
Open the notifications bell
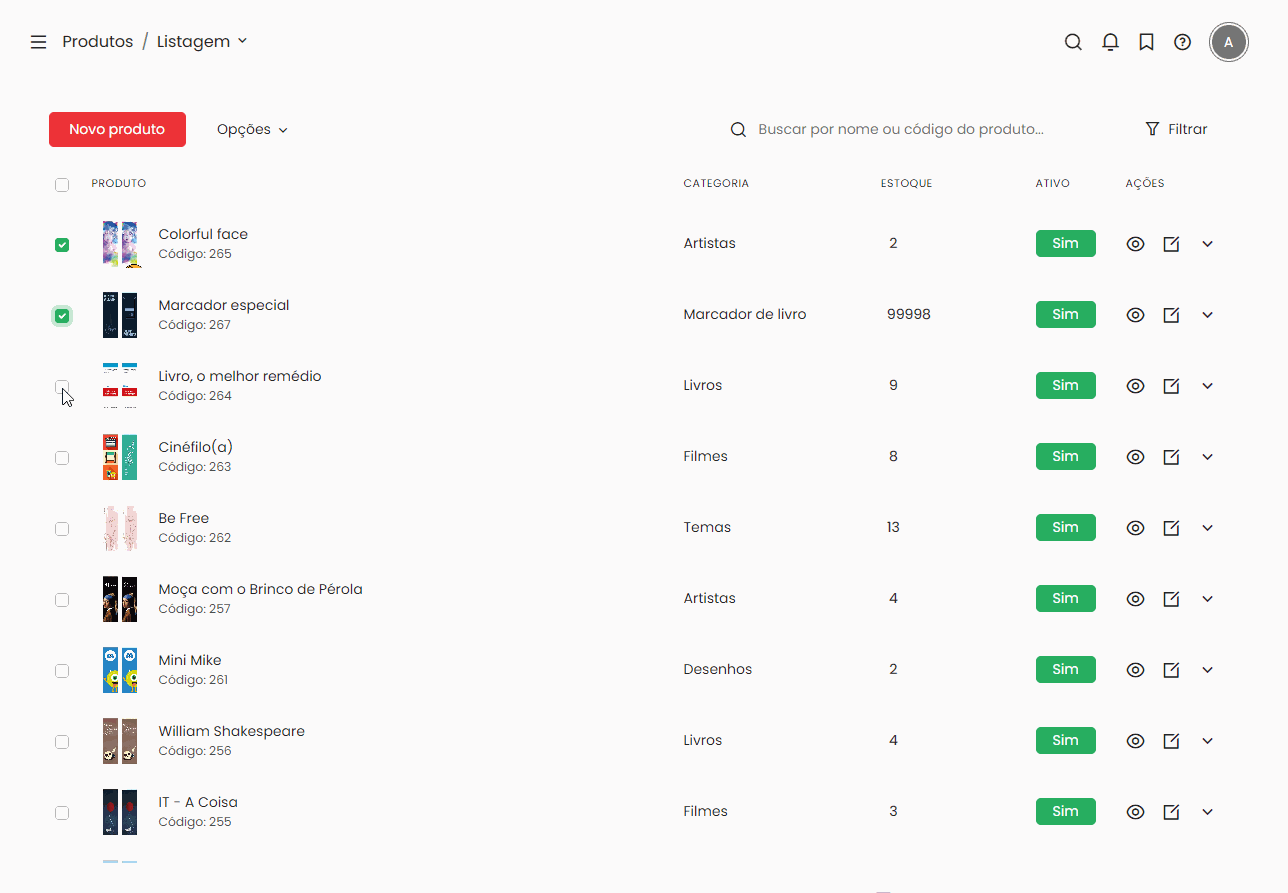(1110, 42)
